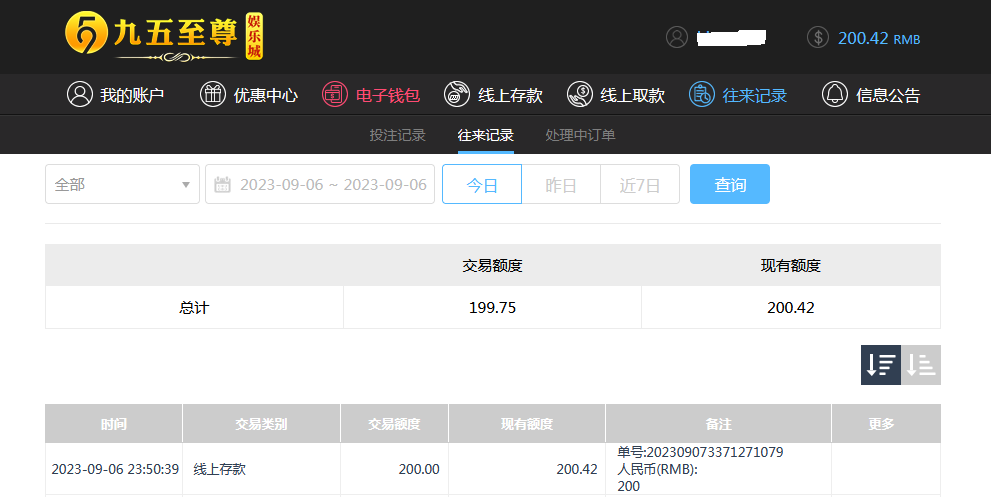Viewport: 991px width, 497px height.
Task: Open 优惠中心 menu
Action: [x=249, y=95]
